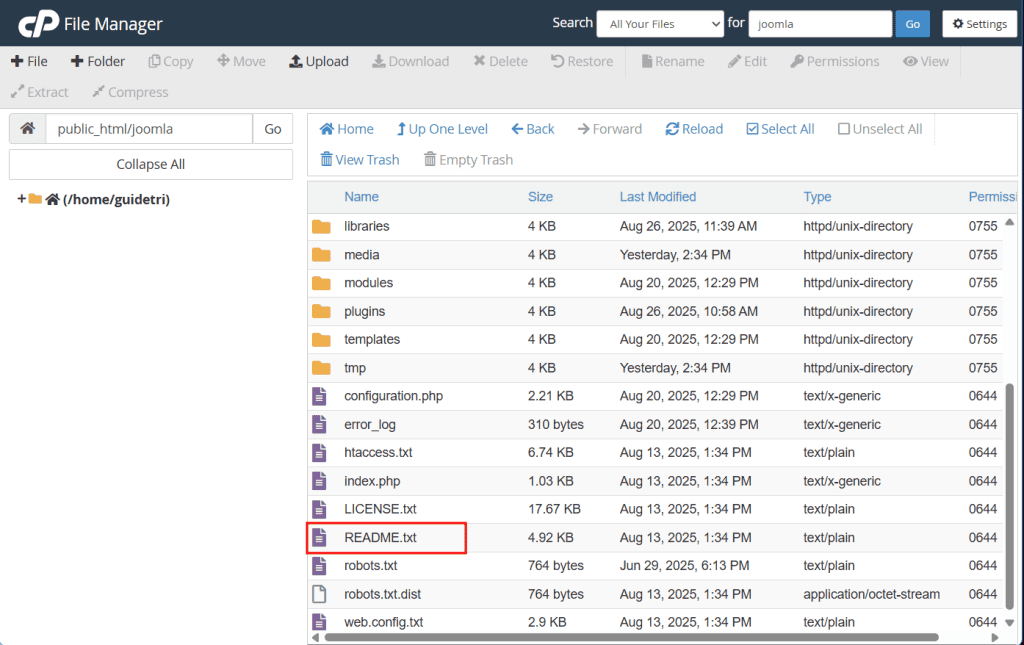
Task: Open the Permissions tool in the toolbar
Action: click(834, 61)
